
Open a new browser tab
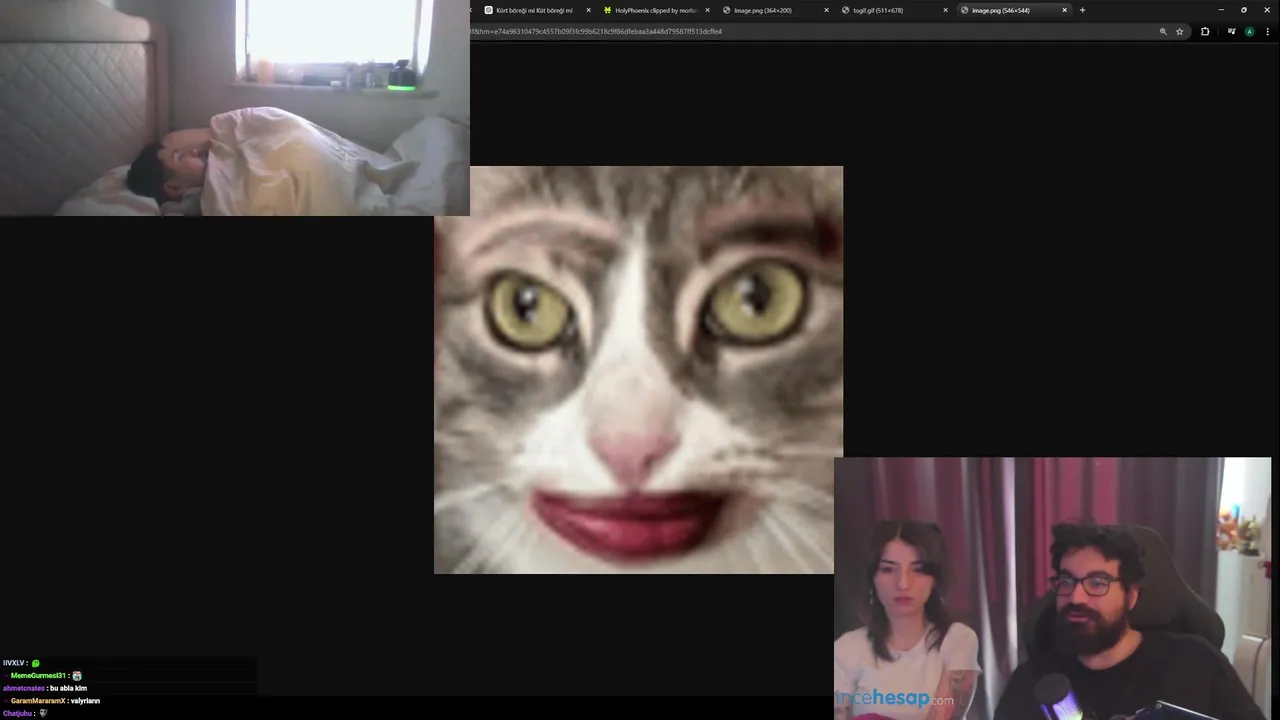1082,10
